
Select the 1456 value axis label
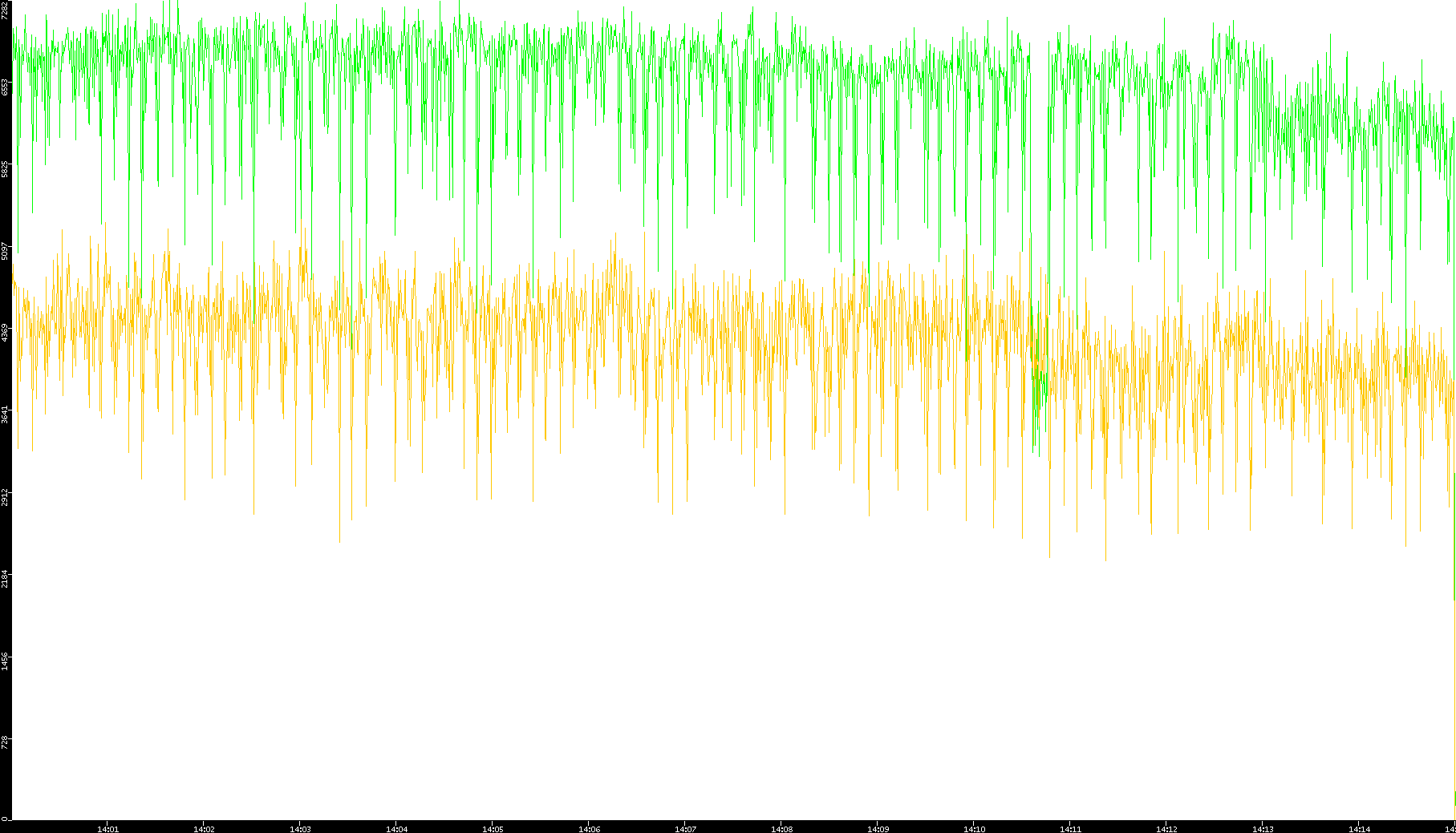tap(6, 660)
